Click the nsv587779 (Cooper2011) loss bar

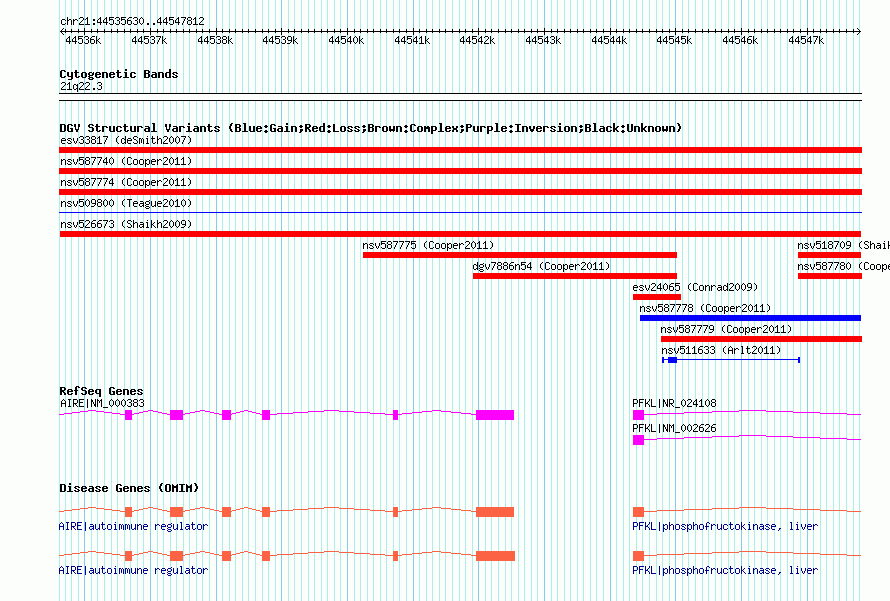point(761,339)
